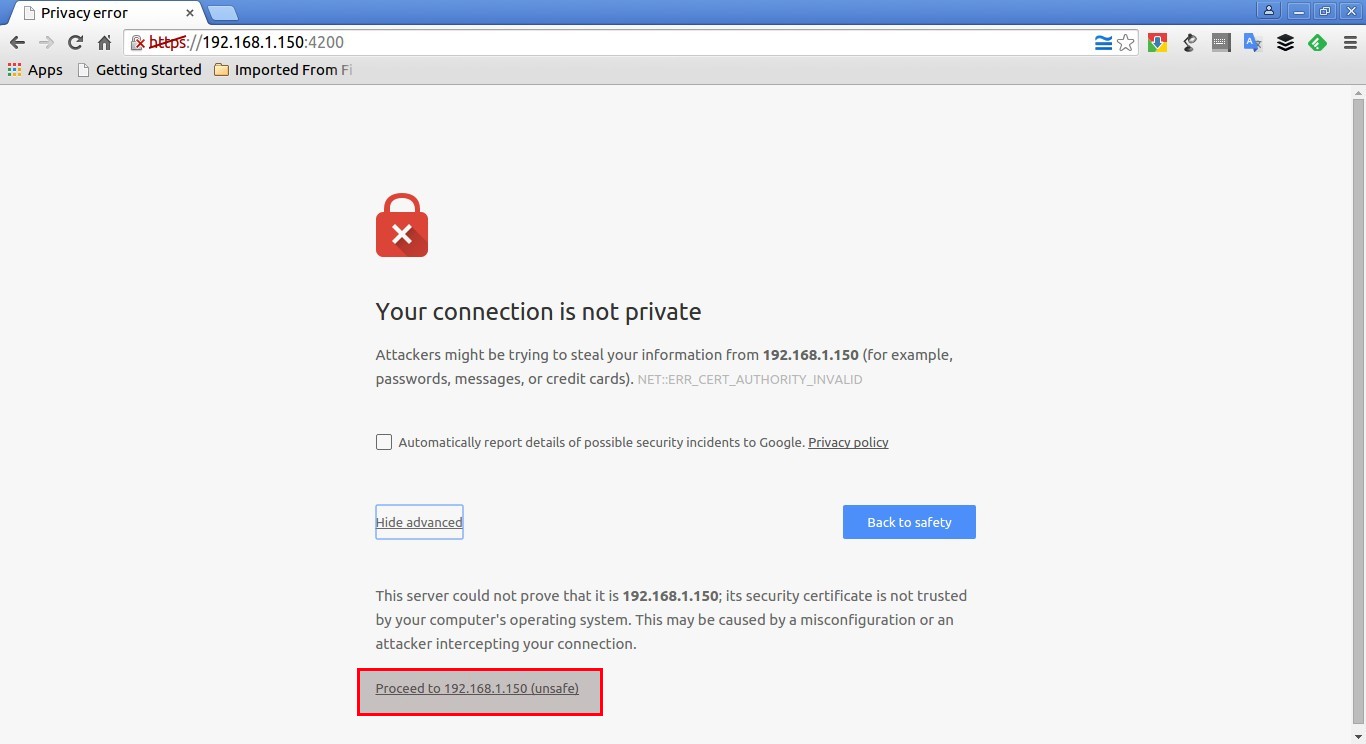1366x744 pixels.
Task: Proceed to 192.168.1.150 (unsafe)
Action: (479, 688)
